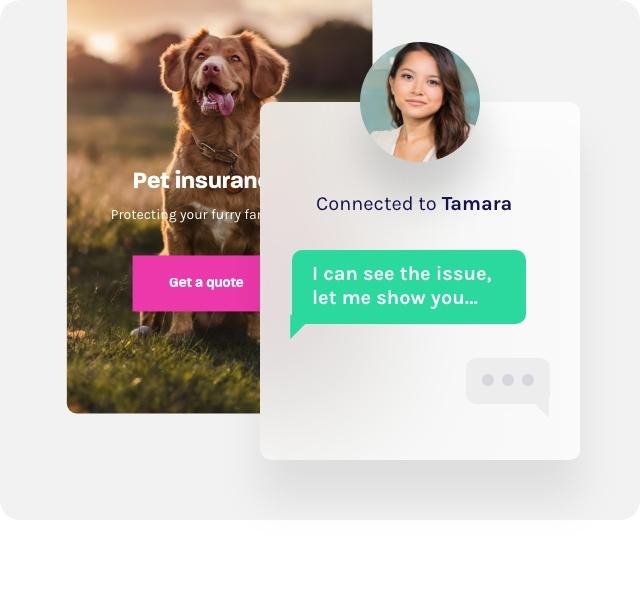The width and height of the screenshot is (640, 600).
Task: Select the line I can see the issue
Action: click(x=402, y=274)
